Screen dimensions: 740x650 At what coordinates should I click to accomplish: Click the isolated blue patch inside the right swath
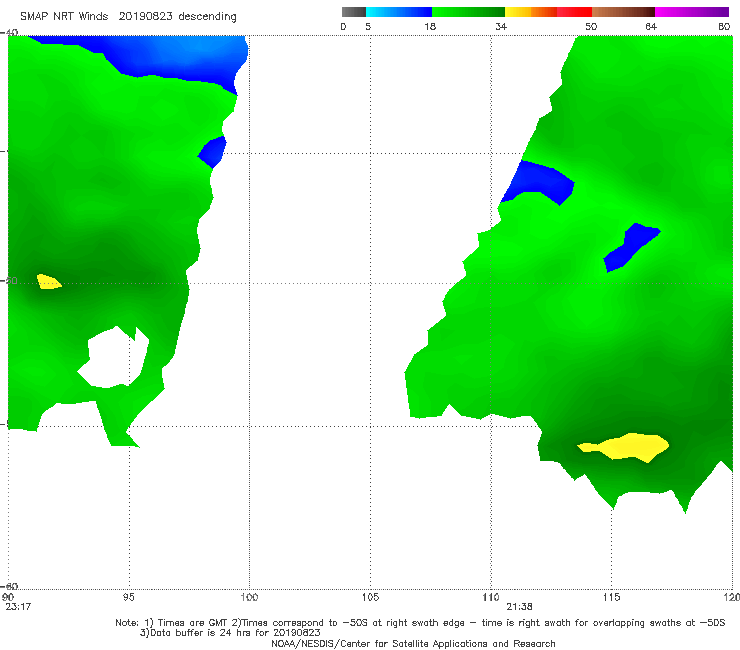pyautogui.click(x=631, y=246)
